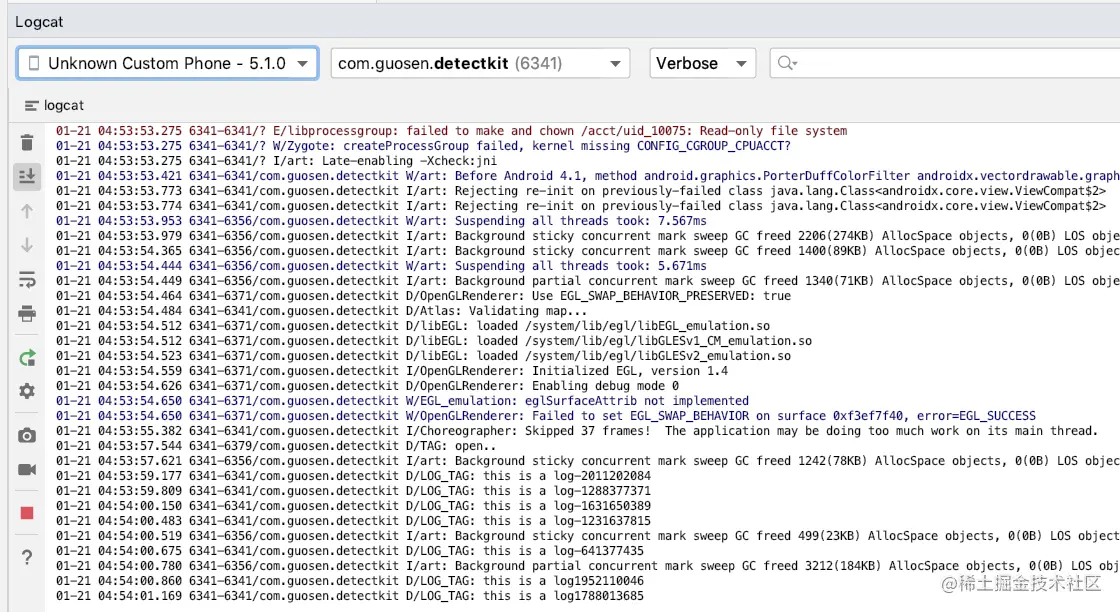Open the device dropdown Unknown Custom Phone

coord(167,64)
